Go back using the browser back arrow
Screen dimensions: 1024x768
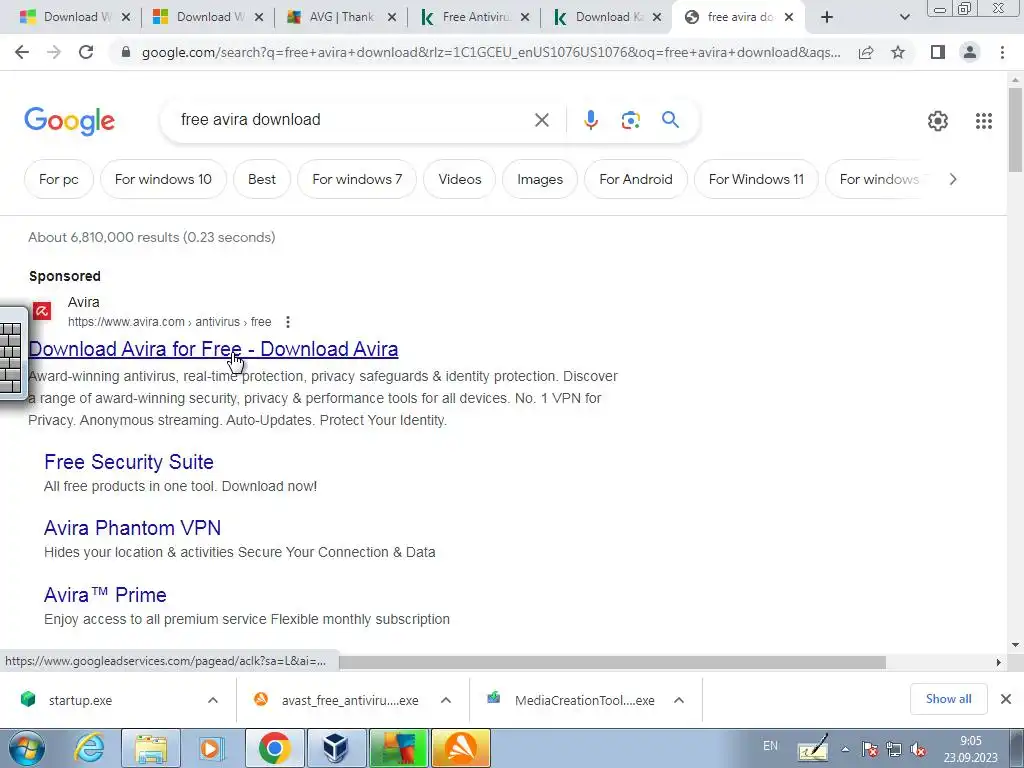22,52
